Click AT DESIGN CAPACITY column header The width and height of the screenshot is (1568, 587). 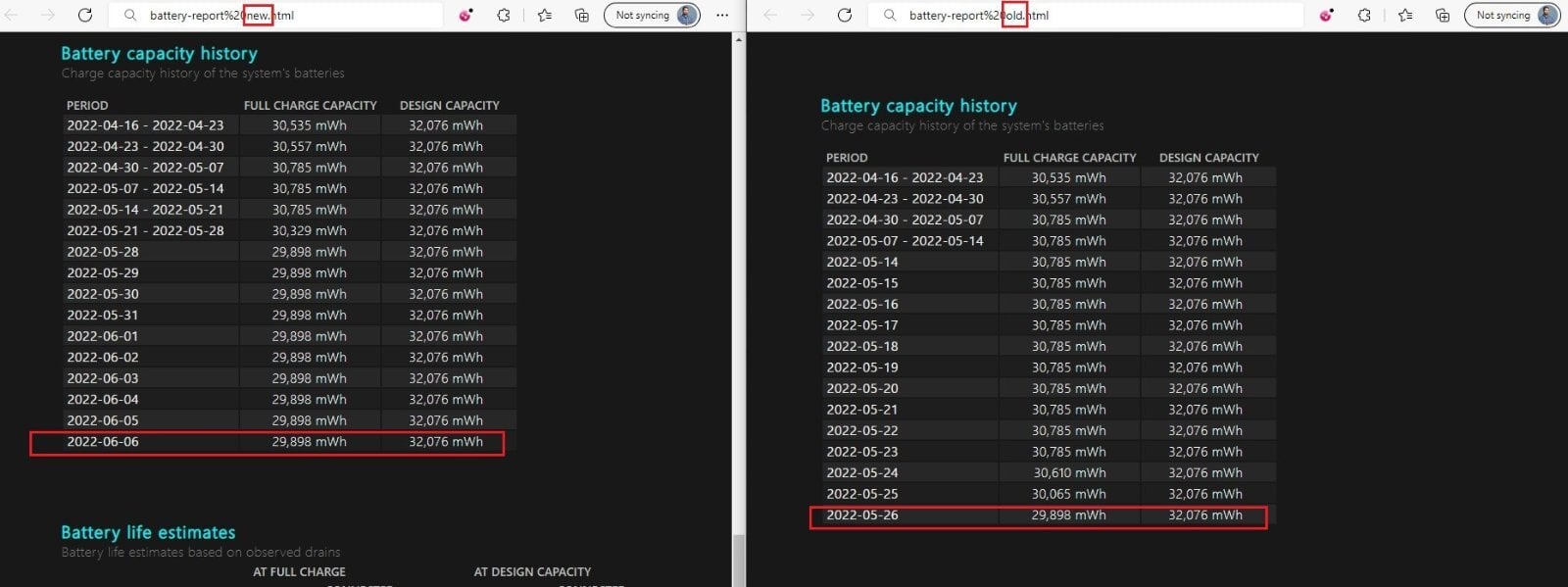[532, 572]
